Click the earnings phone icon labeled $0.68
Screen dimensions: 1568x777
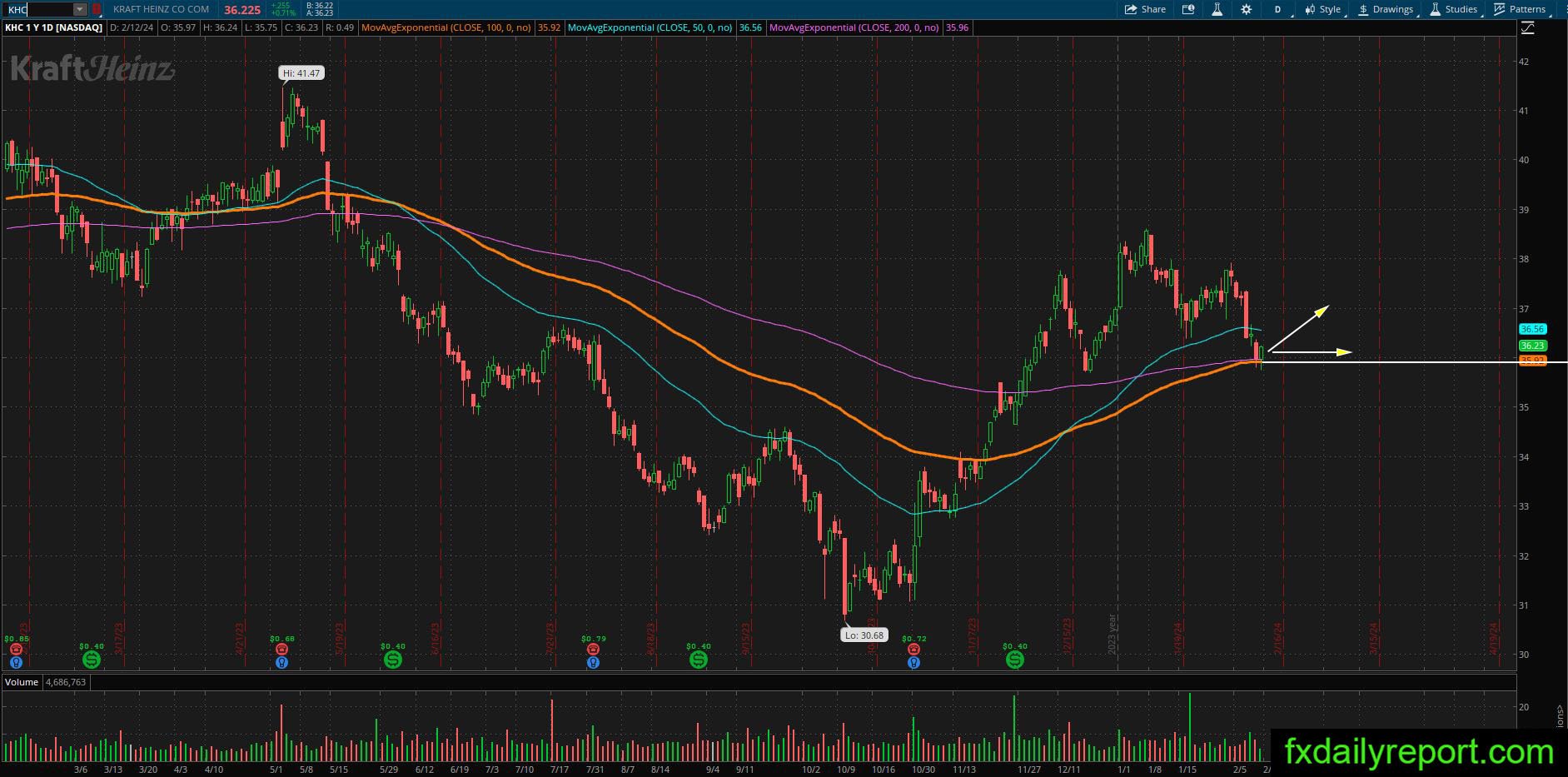point(281,649)
